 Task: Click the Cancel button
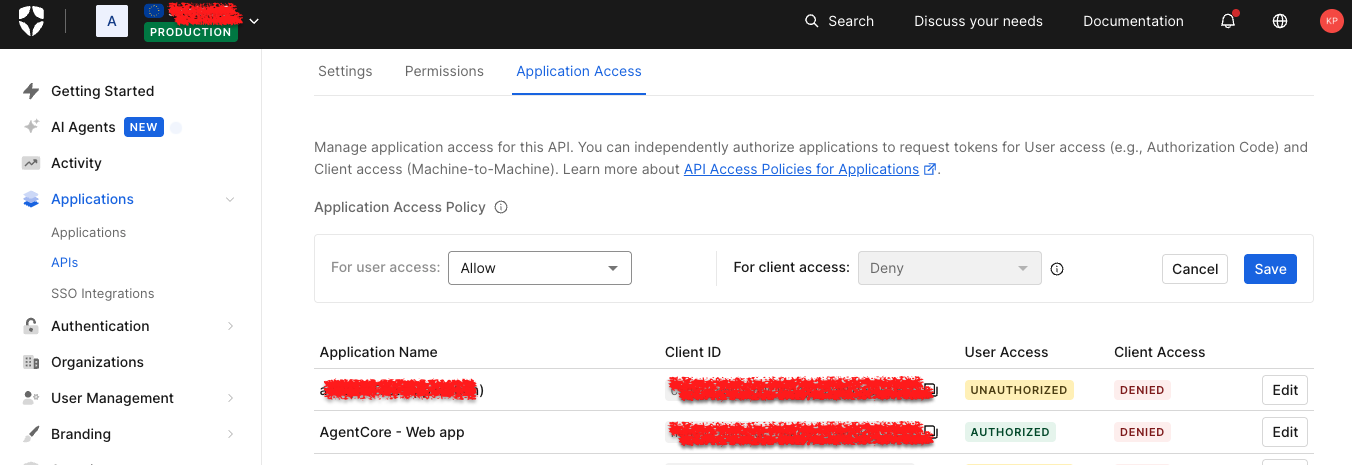[x=1195, y=269]
